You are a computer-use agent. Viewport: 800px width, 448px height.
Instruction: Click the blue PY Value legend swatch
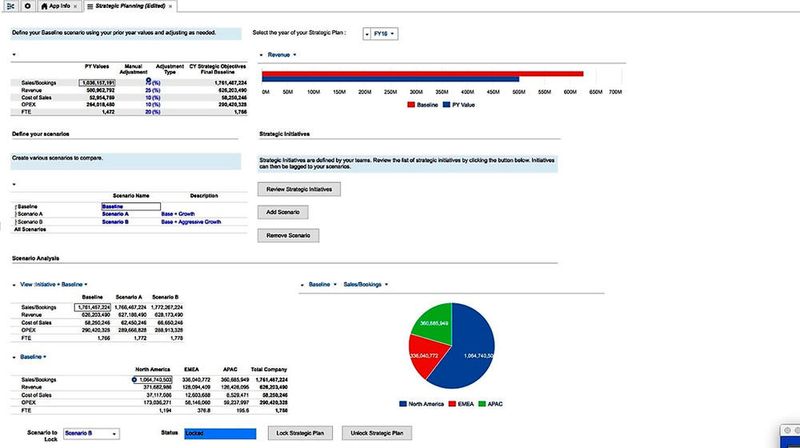(x=446, y=105)
